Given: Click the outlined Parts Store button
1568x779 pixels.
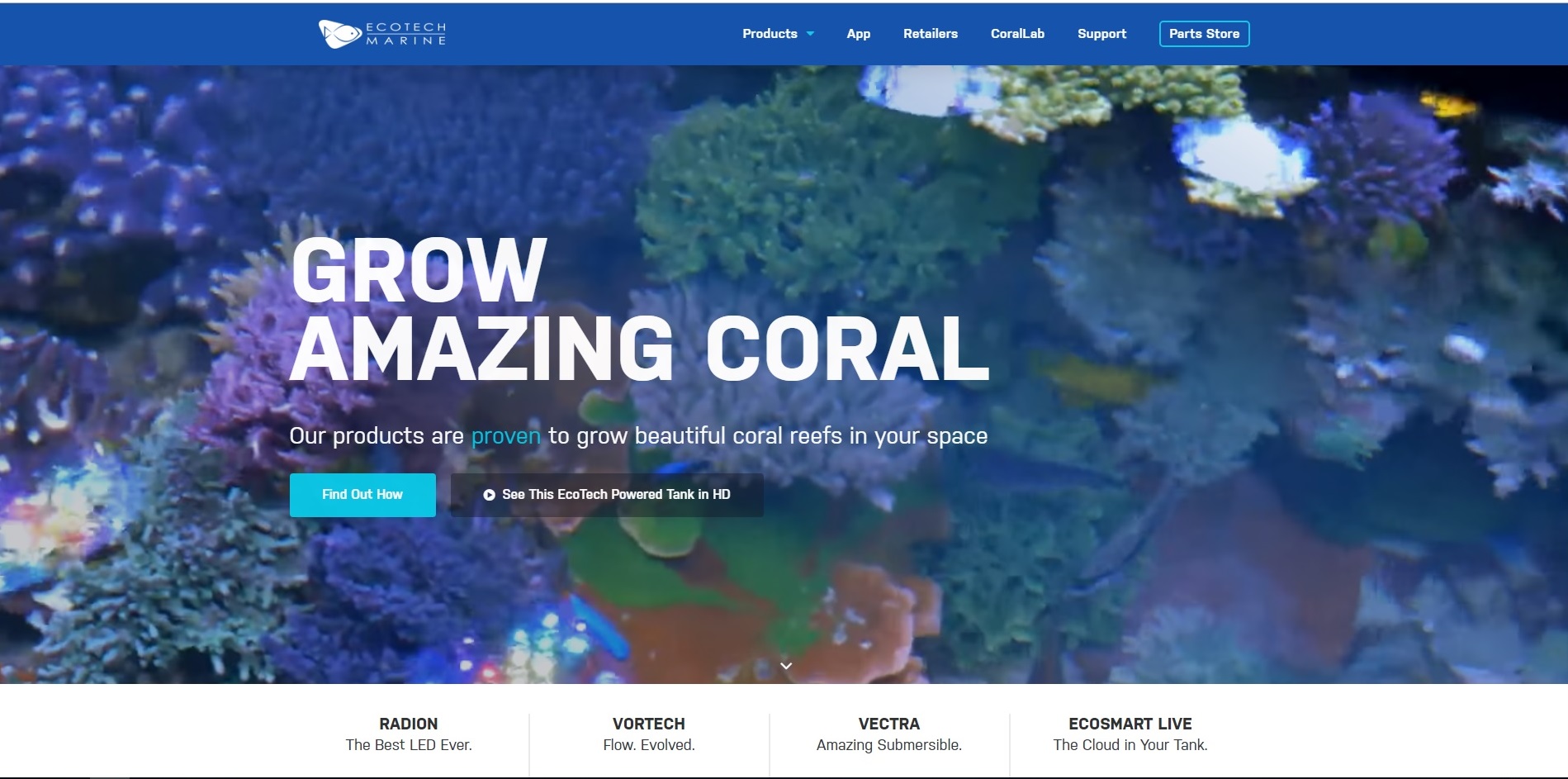Looking at the screenshot, I should (1204, 34).
